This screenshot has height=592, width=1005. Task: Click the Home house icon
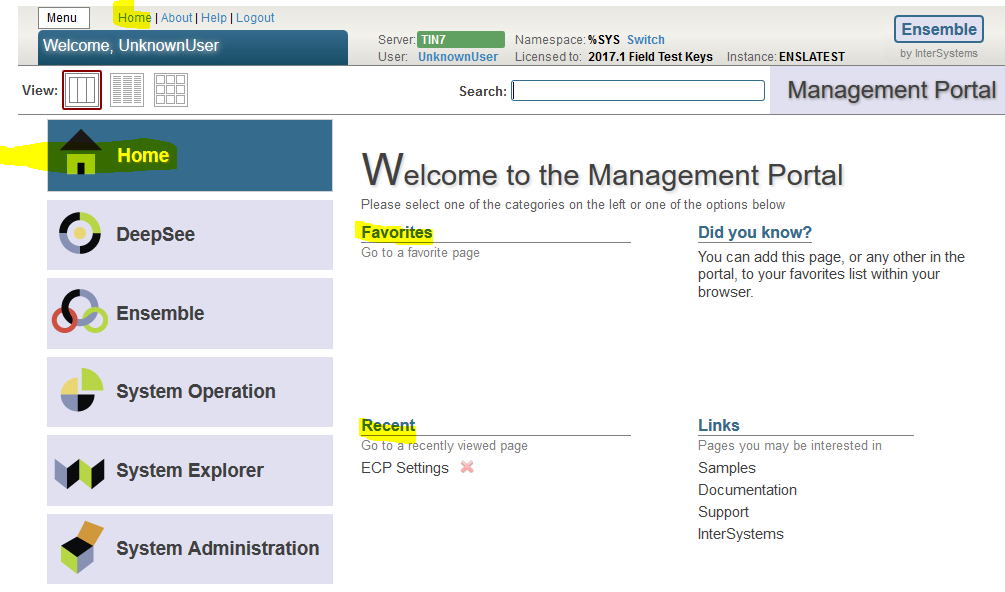point(81,152)
